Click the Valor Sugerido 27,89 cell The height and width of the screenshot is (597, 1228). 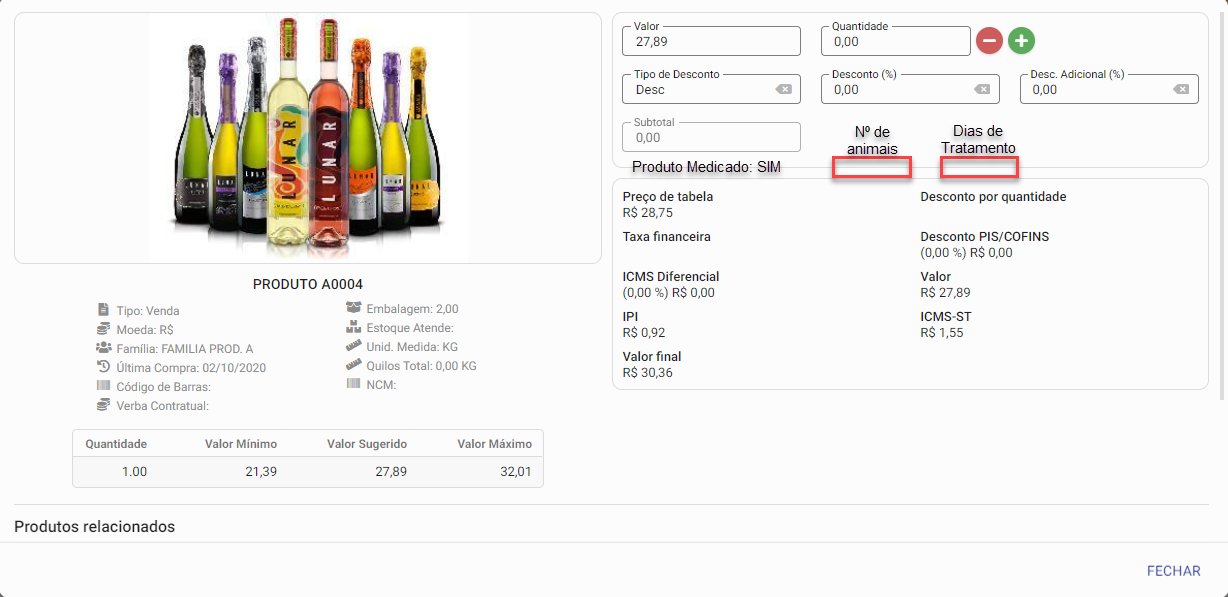click(x=391, y=472)
